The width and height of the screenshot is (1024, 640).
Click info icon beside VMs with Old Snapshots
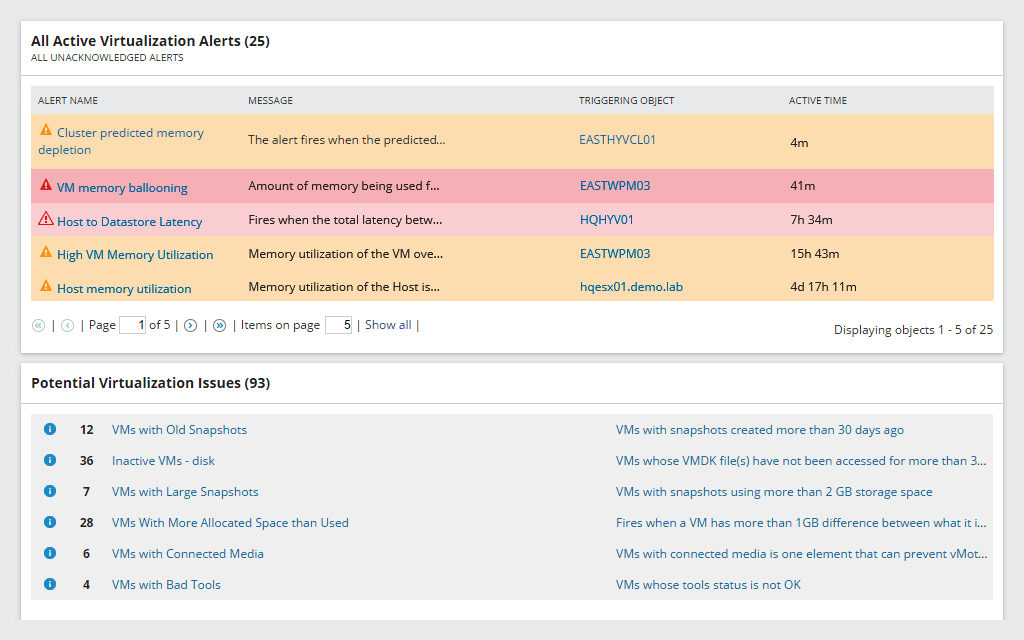pyautogui.click(x=50, y=429)
